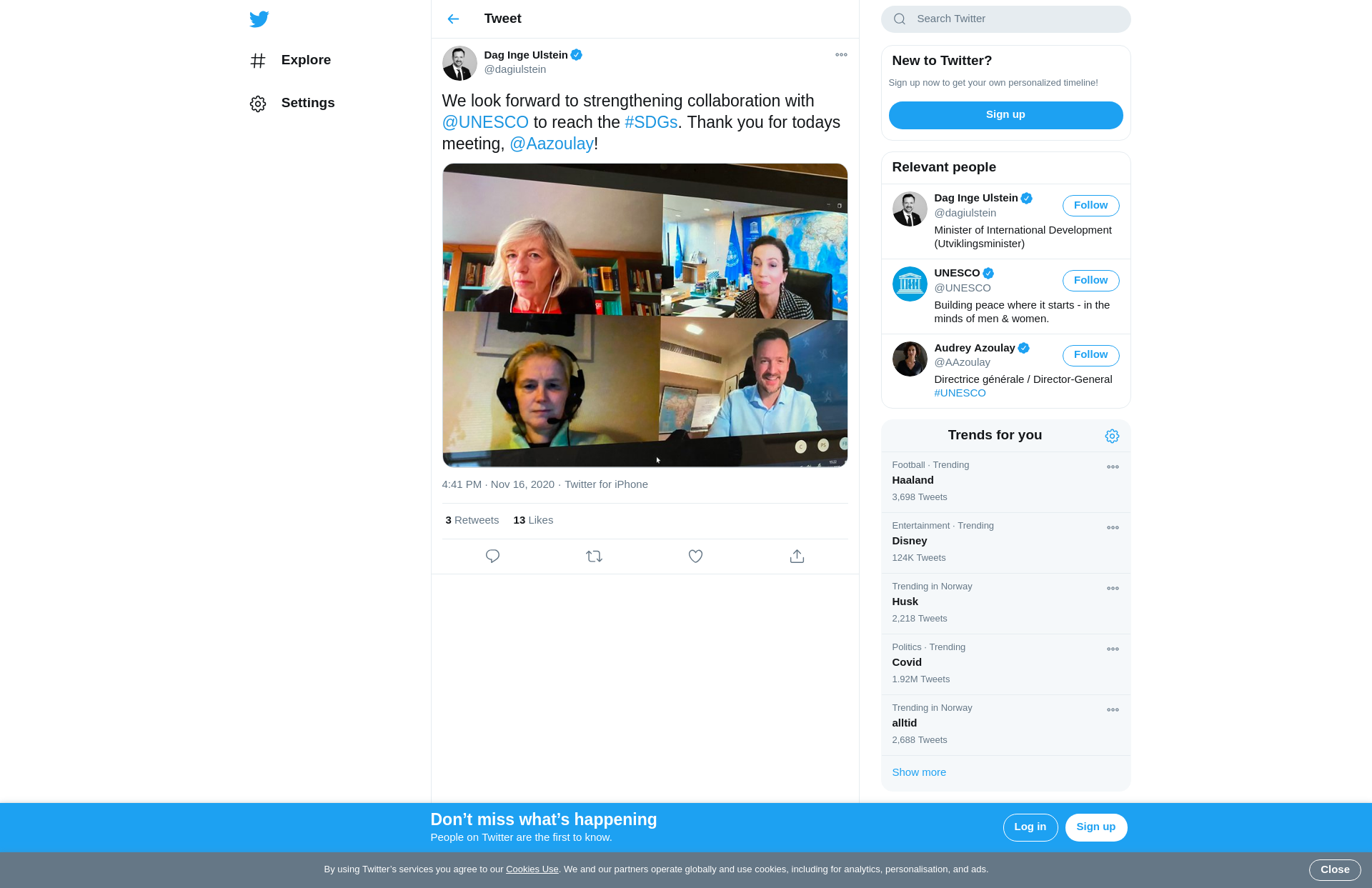Click the @Aazoulay mention in tweet
Image resolution: width=1372 pixels, height=888 pixels.
click(552, 144)
